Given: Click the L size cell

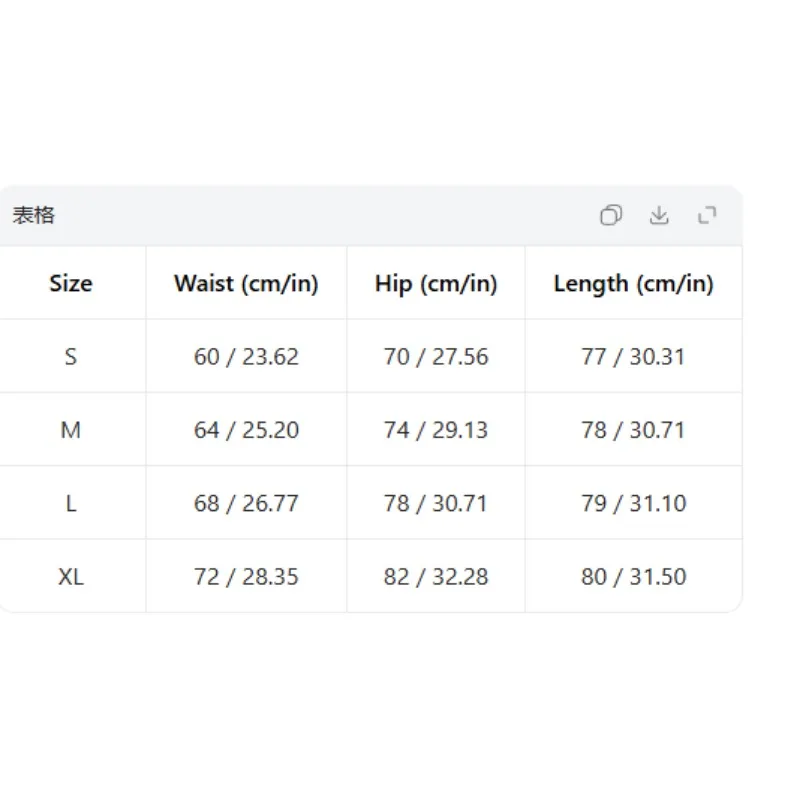Looking at the screenshot, I should [71, 503].
